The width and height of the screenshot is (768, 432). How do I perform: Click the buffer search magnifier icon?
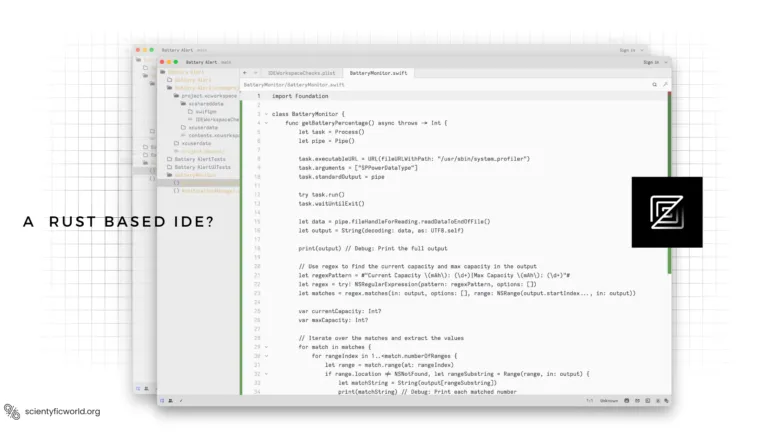[654, 85]
